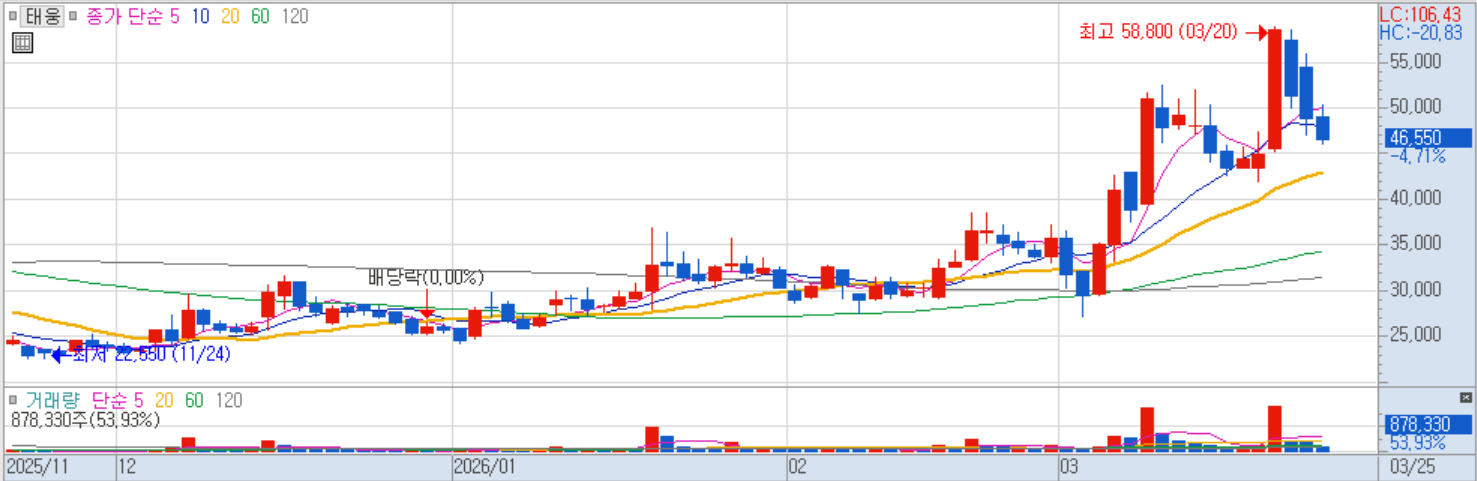1477x481 pixels.
Task: Click the small square before 태웅
Action: click(x=13, y=16)
